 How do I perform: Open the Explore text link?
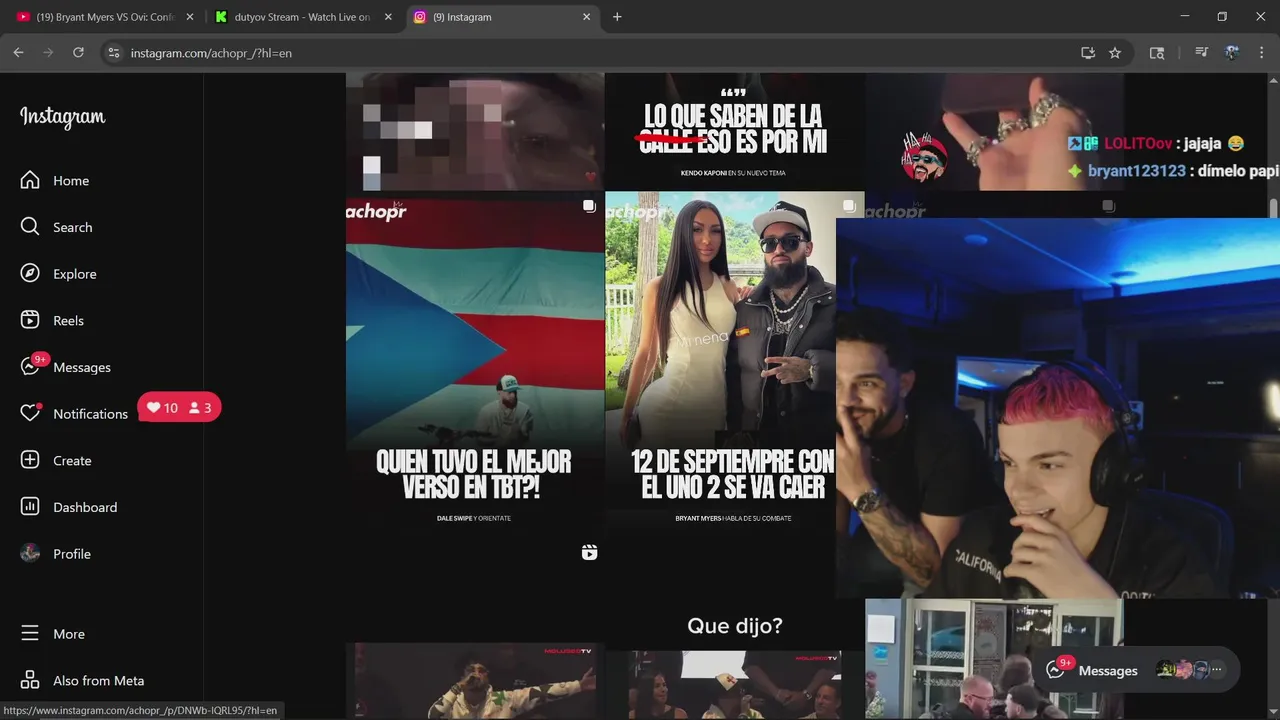point(75,274)
